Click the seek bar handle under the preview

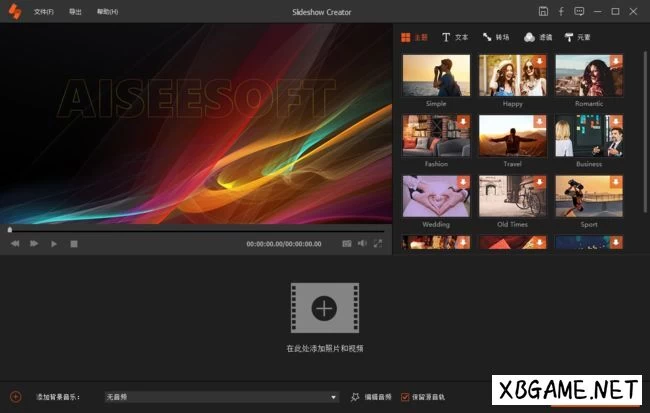(10, 230)
